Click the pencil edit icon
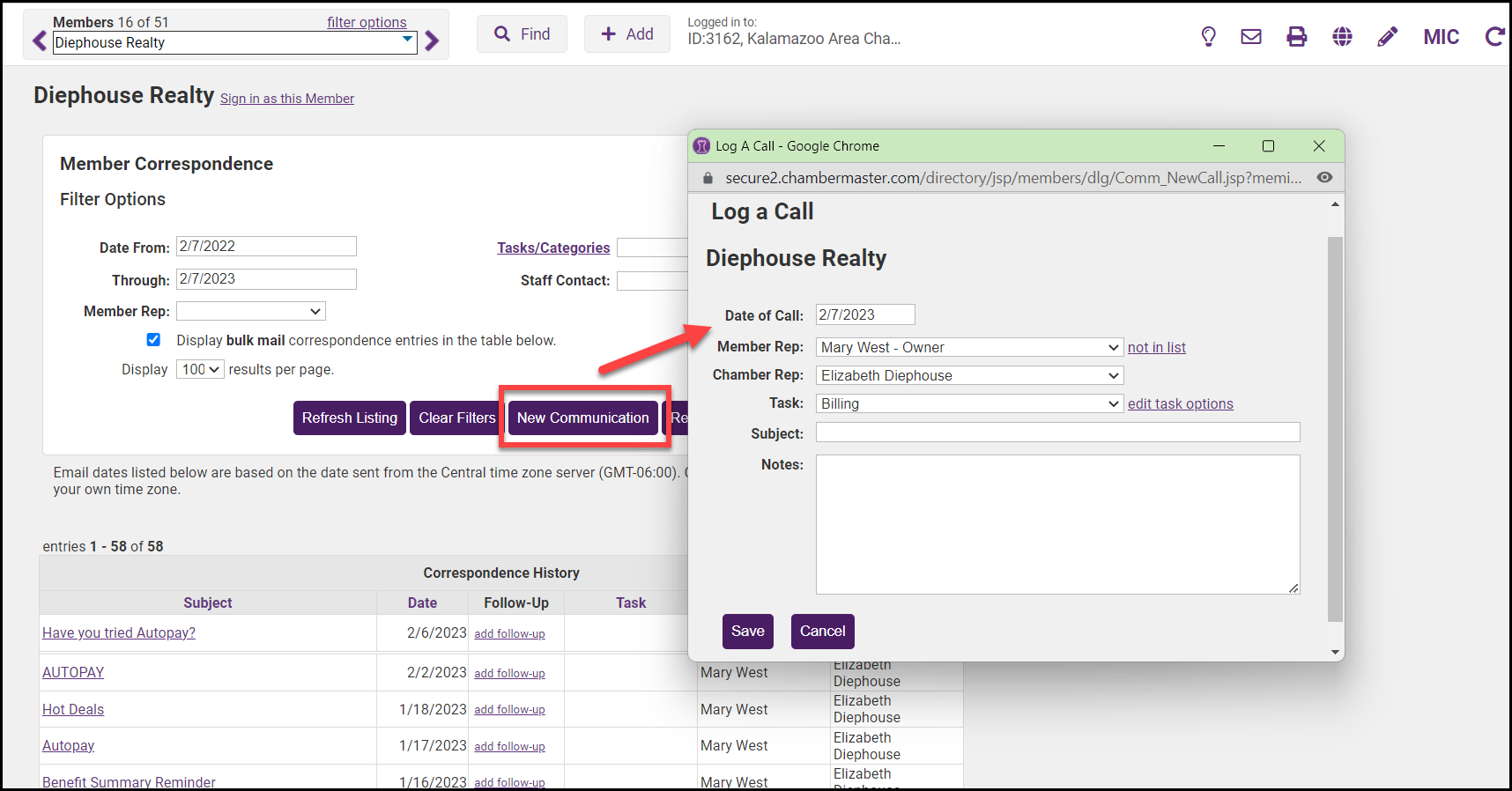Image resolution: width=1512 pixels, height=791 pixels. pos(1387,36)
